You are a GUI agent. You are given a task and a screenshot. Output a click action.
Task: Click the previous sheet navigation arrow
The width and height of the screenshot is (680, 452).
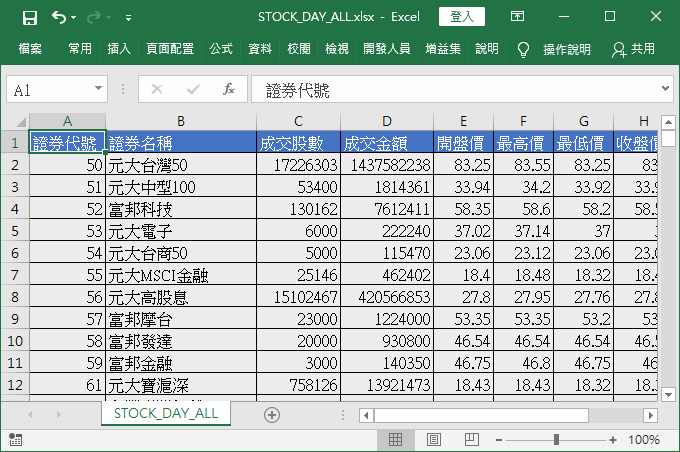[x=30, y=415]
